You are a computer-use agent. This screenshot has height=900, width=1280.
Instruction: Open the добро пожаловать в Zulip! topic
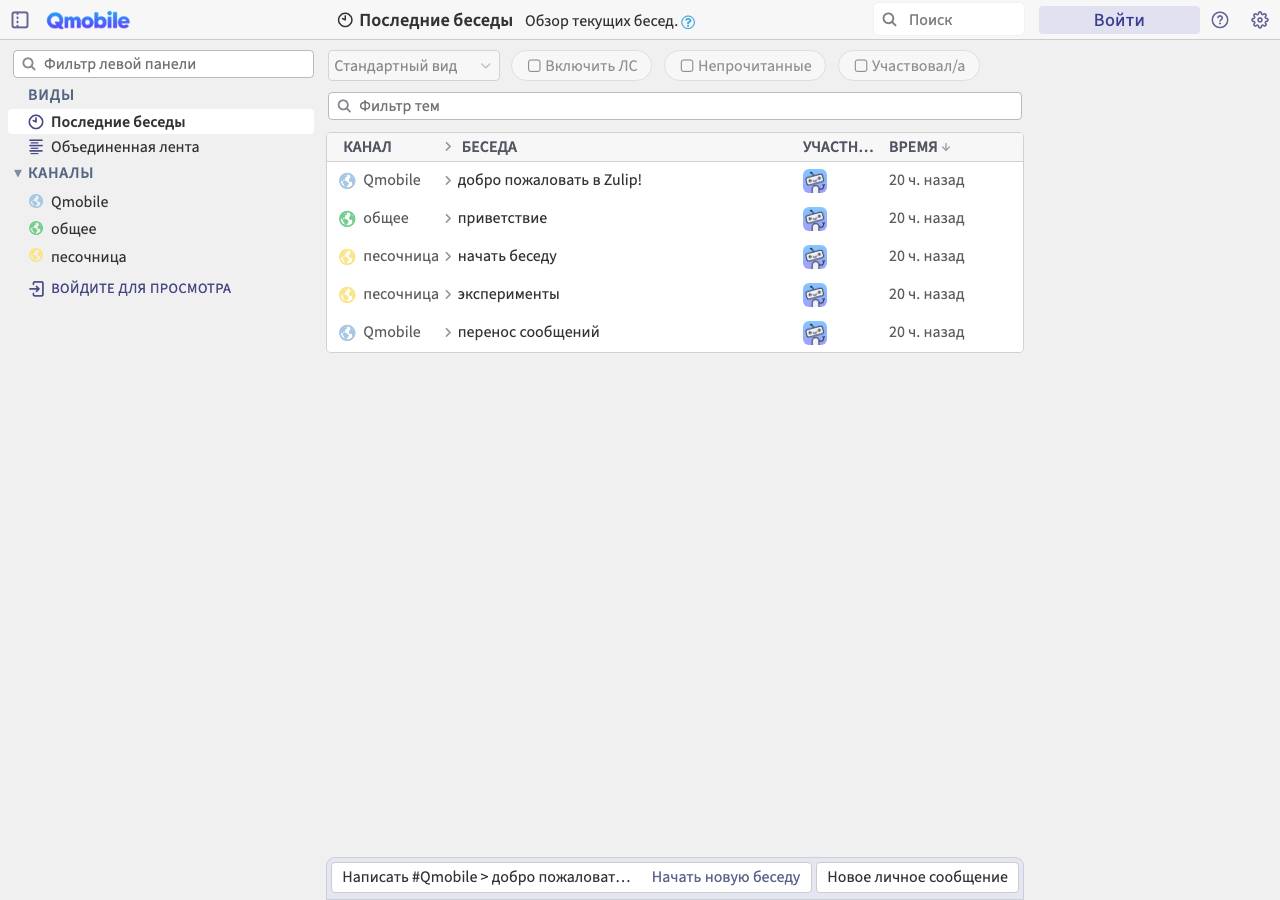pyautogui.click(x=550, y=180)
